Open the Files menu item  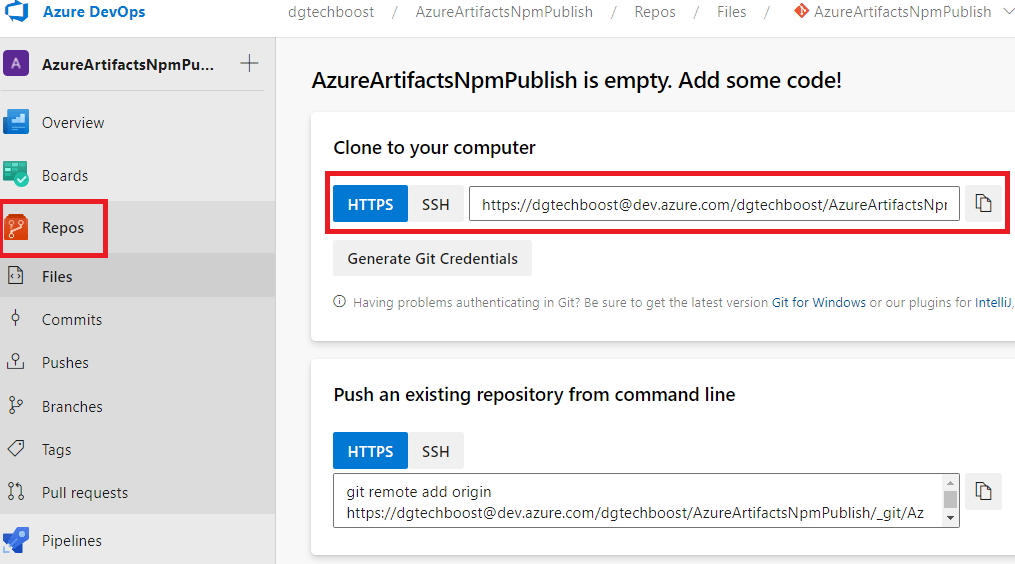pyautogui.click(x=57, y=277)
